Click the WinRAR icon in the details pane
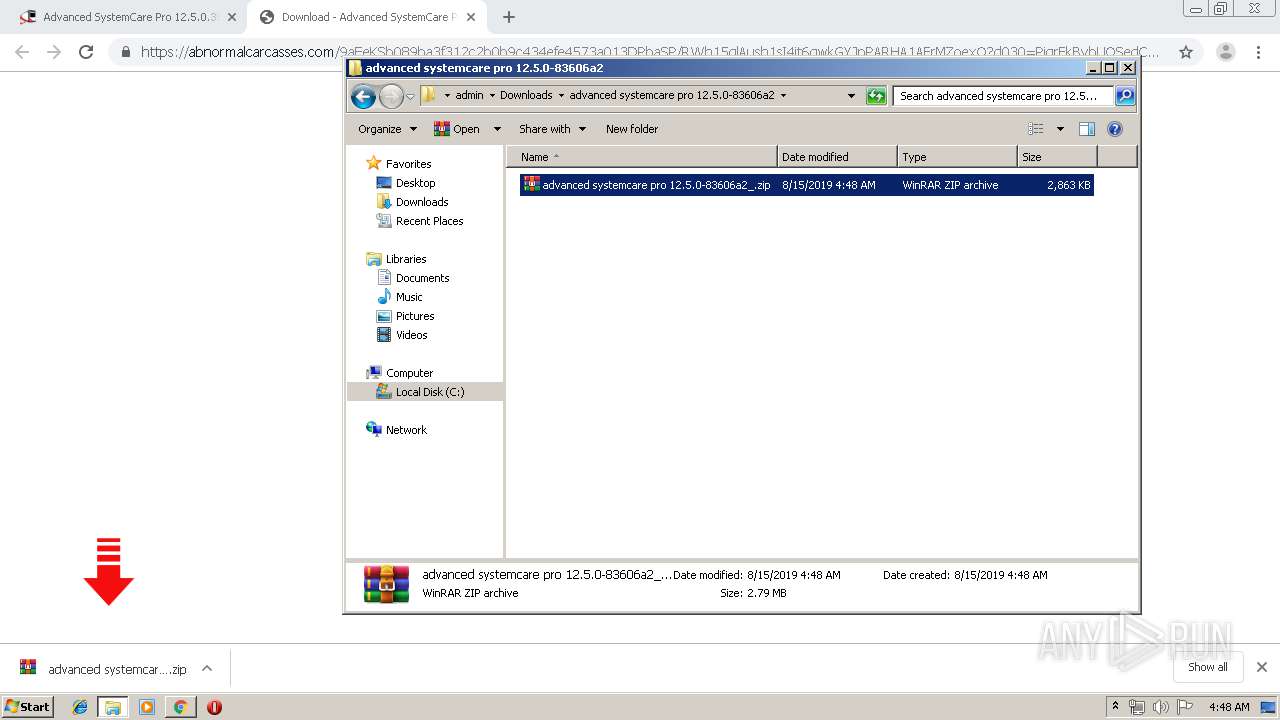Screen dimensions: 1280x720 (x=386, y=584)
